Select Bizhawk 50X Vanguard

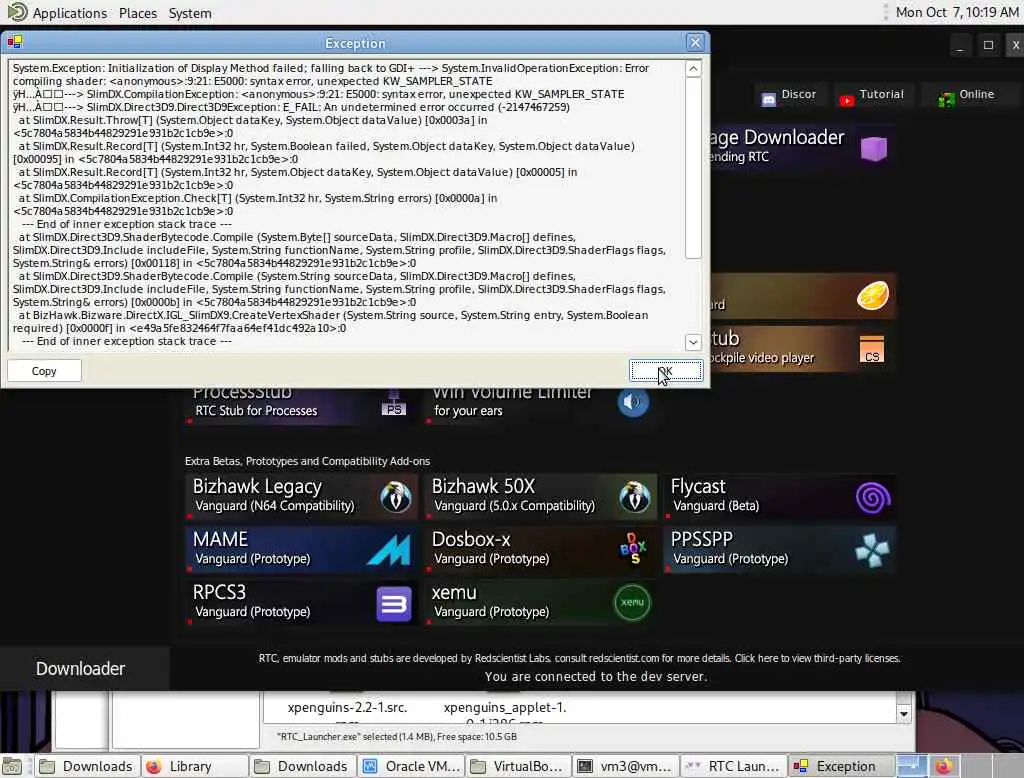(x=541, y=497)
